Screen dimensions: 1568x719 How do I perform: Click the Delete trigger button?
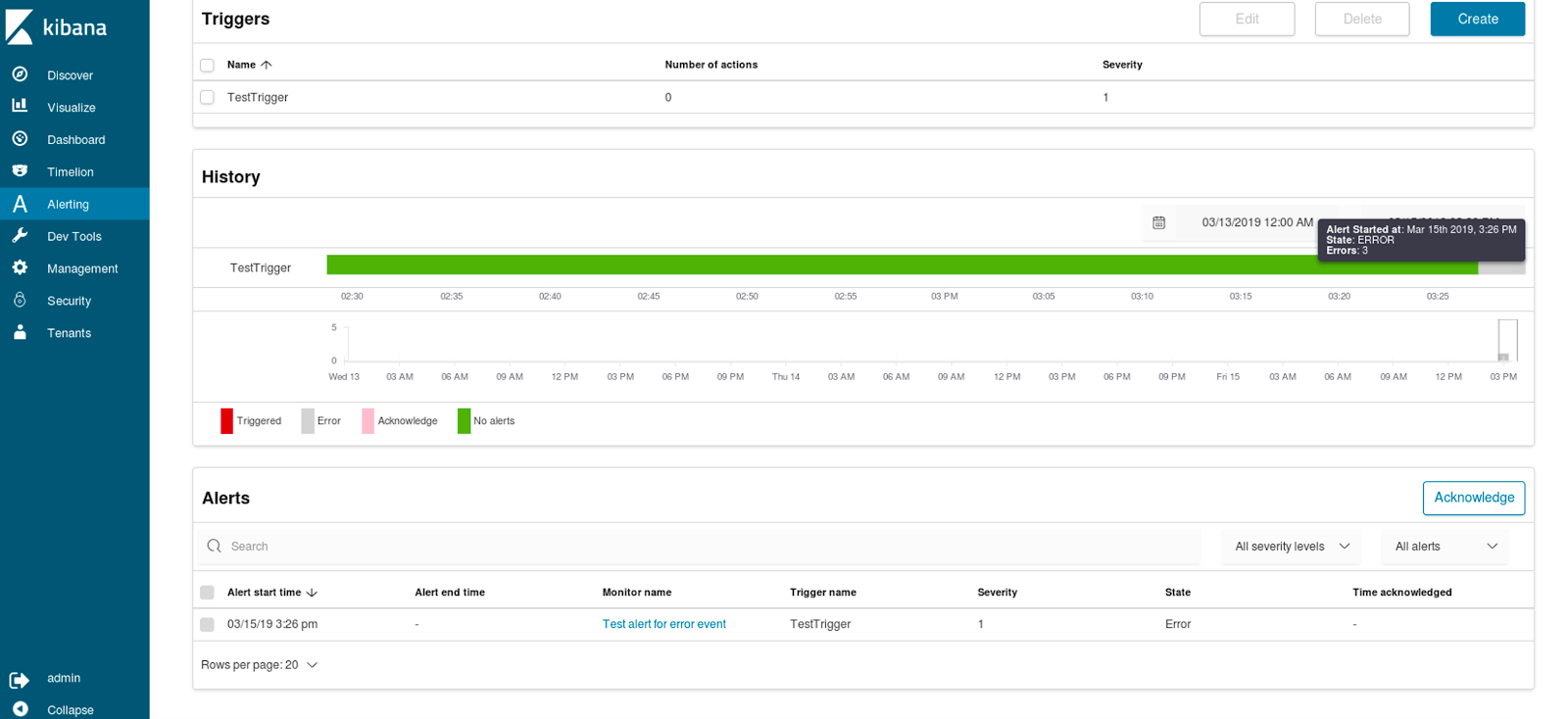[1362, 19]
